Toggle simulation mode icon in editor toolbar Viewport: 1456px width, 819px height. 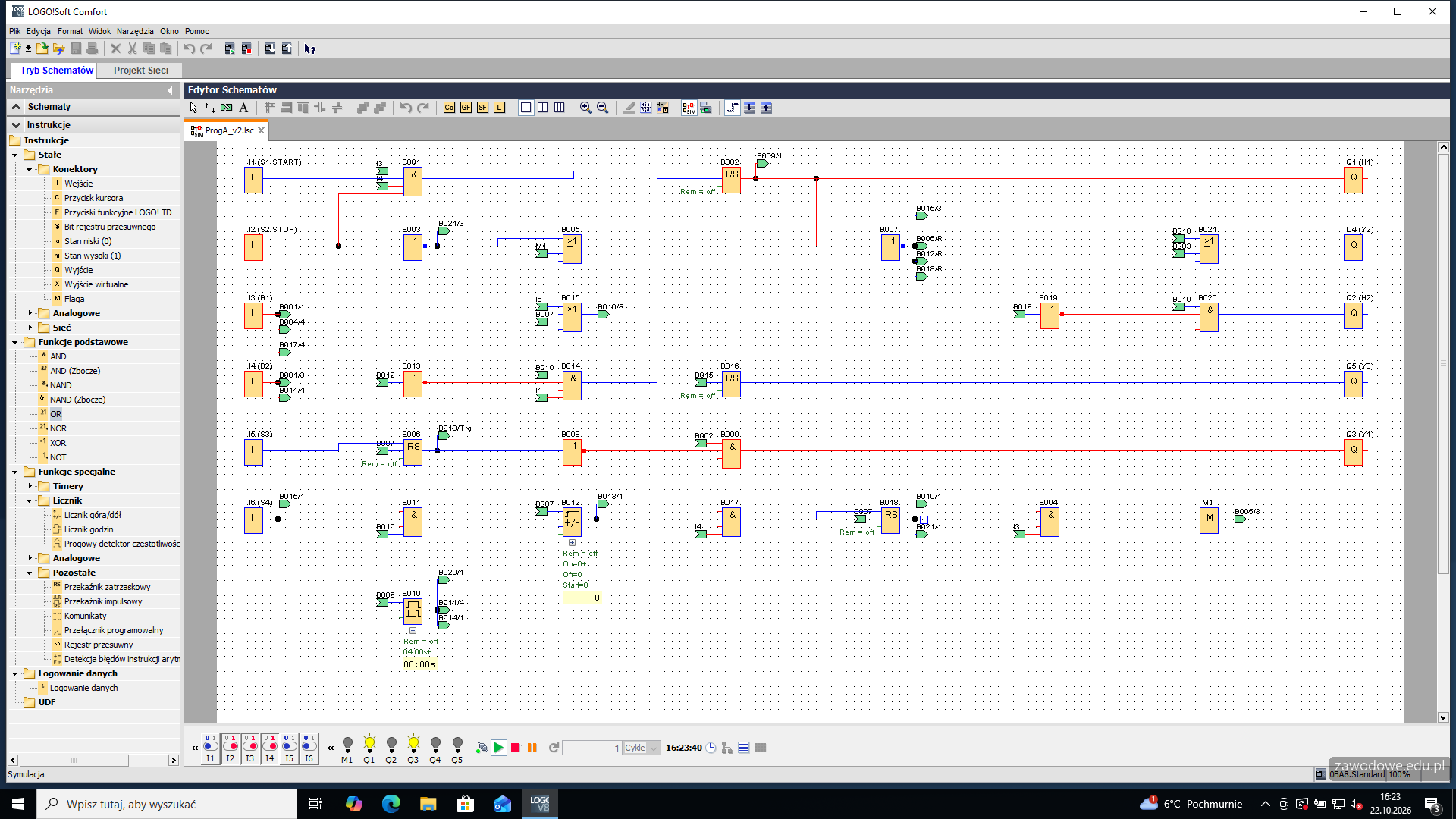pos(689,108)
